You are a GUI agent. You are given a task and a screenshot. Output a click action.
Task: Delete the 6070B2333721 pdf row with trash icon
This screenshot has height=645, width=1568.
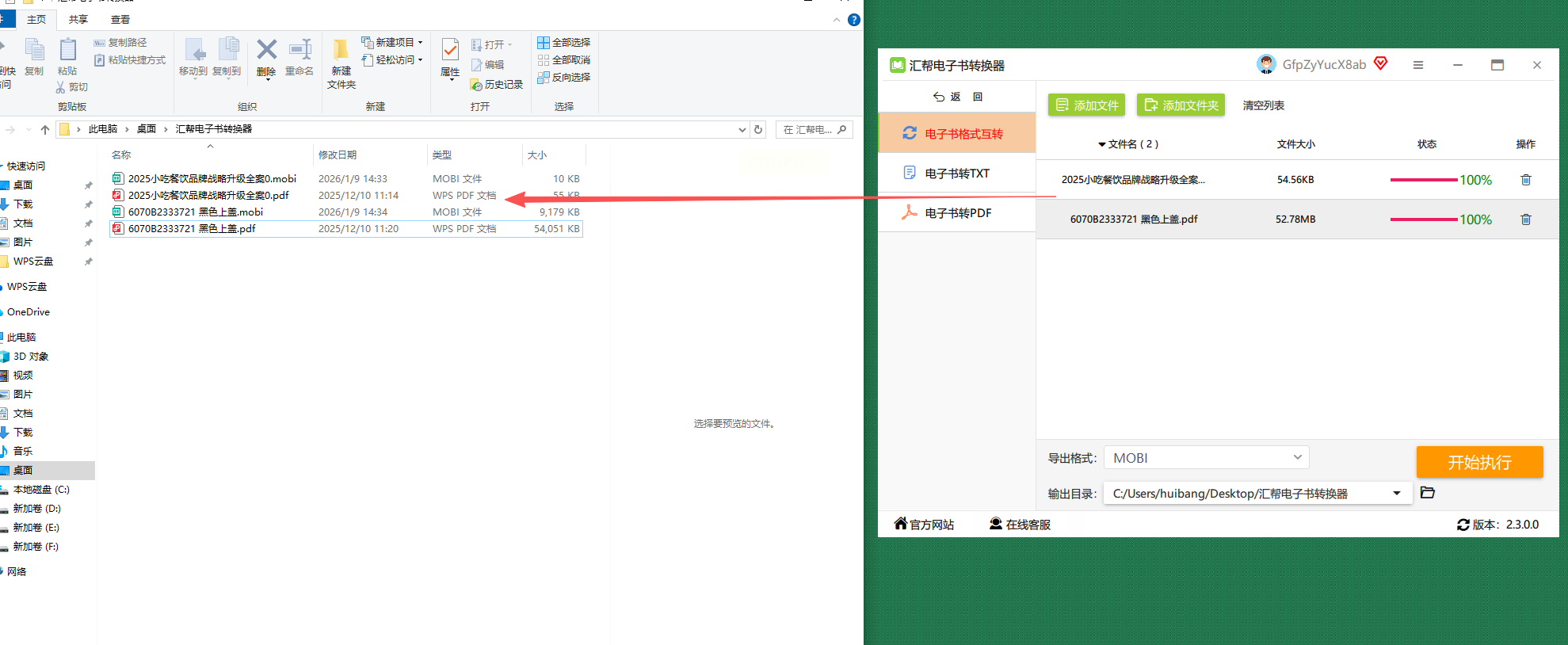click(x=1525, y=219)
